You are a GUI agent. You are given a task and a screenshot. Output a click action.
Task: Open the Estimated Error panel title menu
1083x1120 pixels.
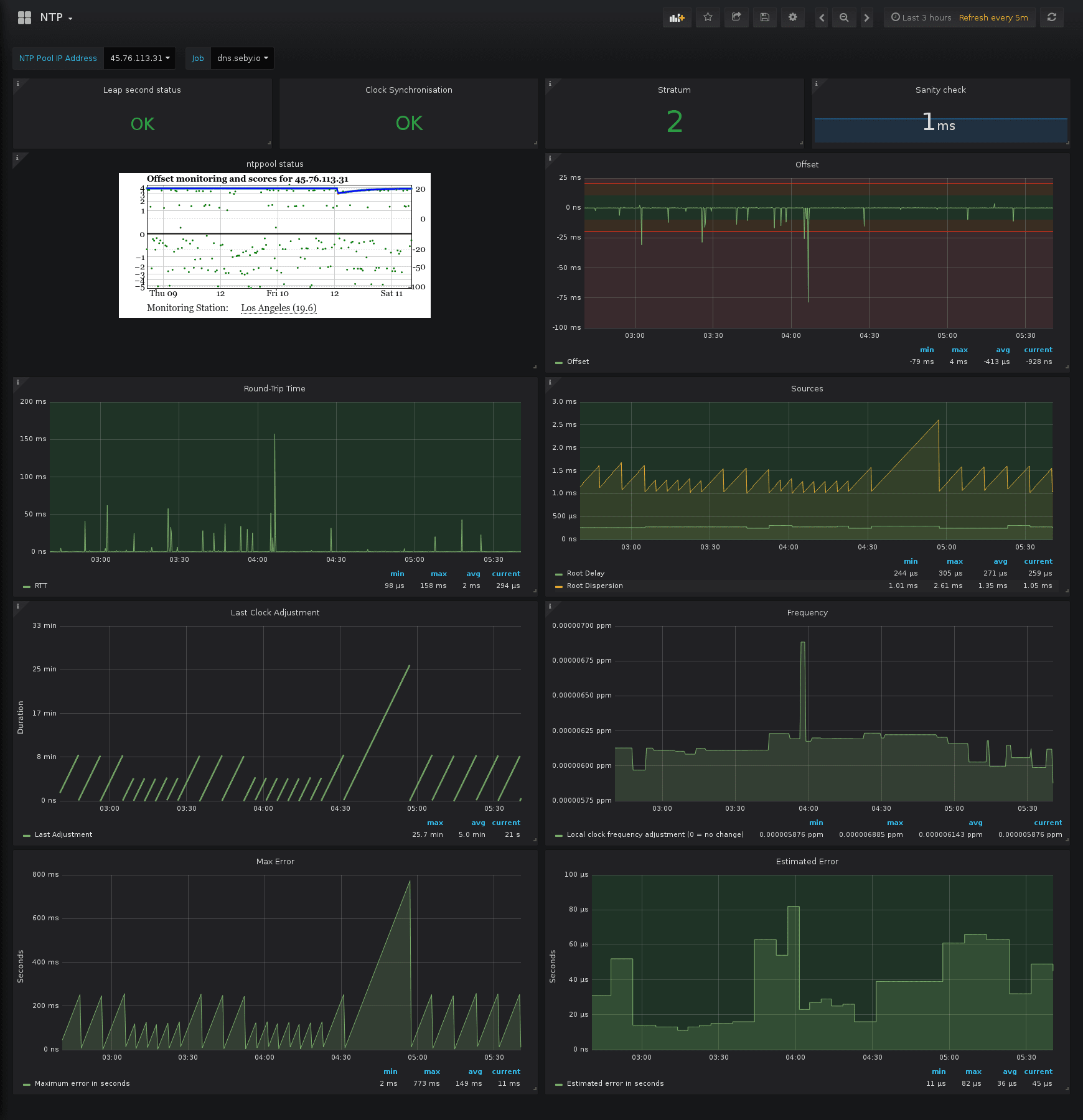coord(807,861)
